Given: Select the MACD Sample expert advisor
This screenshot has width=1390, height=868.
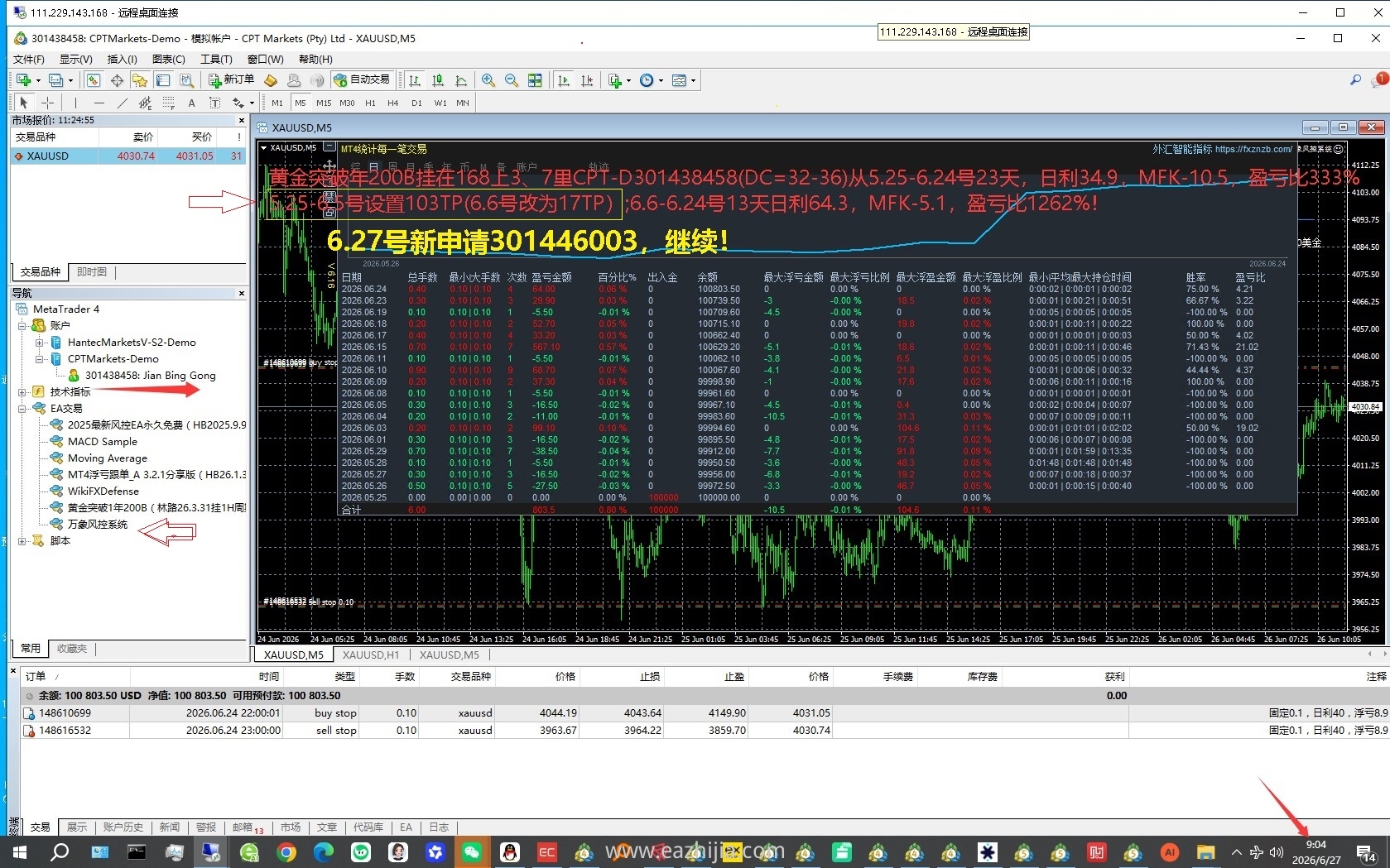Looking at the screenshot, I should click(x=103, y=442).
